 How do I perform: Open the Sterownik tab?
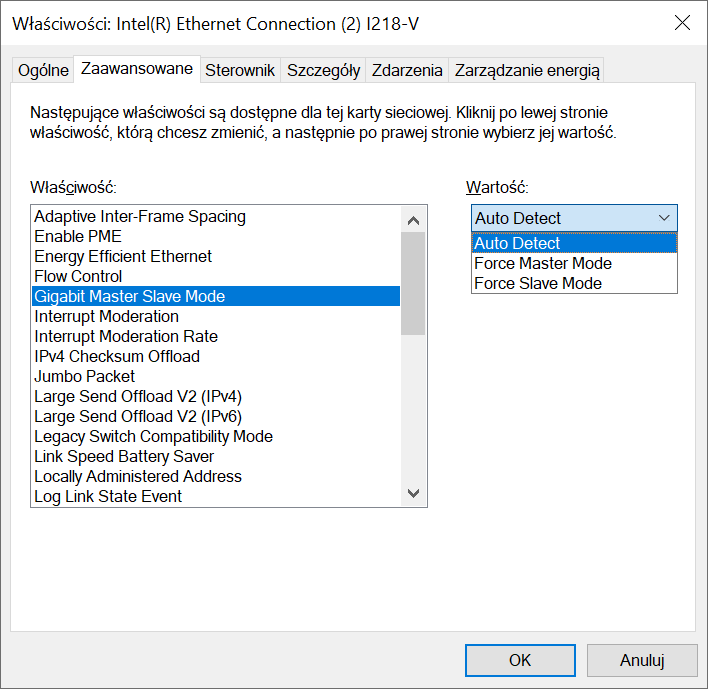pyautogui.click(x=240, y=70)
